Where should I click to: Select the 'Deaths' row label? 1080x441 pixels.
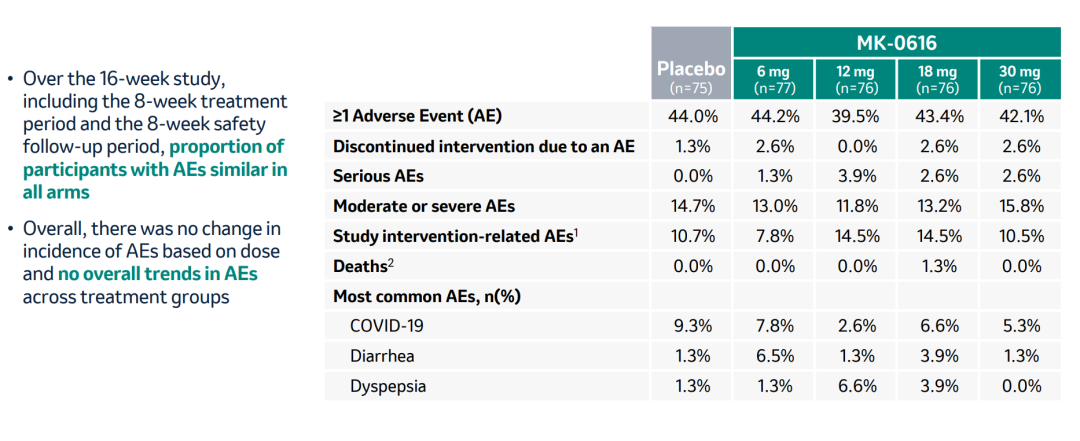click(x=362, y=267)
